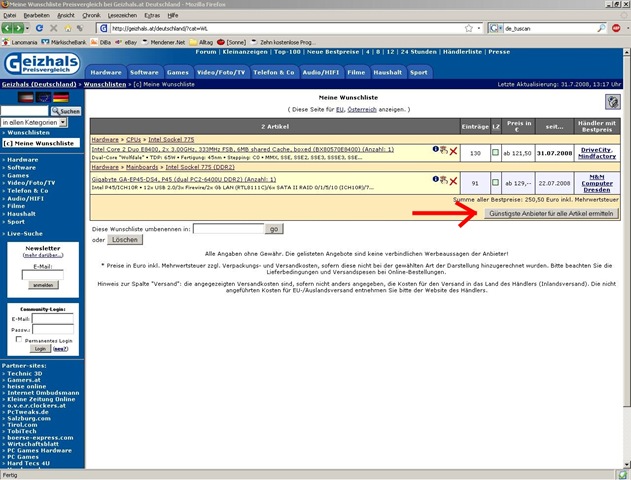The width and height of the screenshot is (631, 480).
Task: Switch to the Haushalt tab
Action: (388, 72)
